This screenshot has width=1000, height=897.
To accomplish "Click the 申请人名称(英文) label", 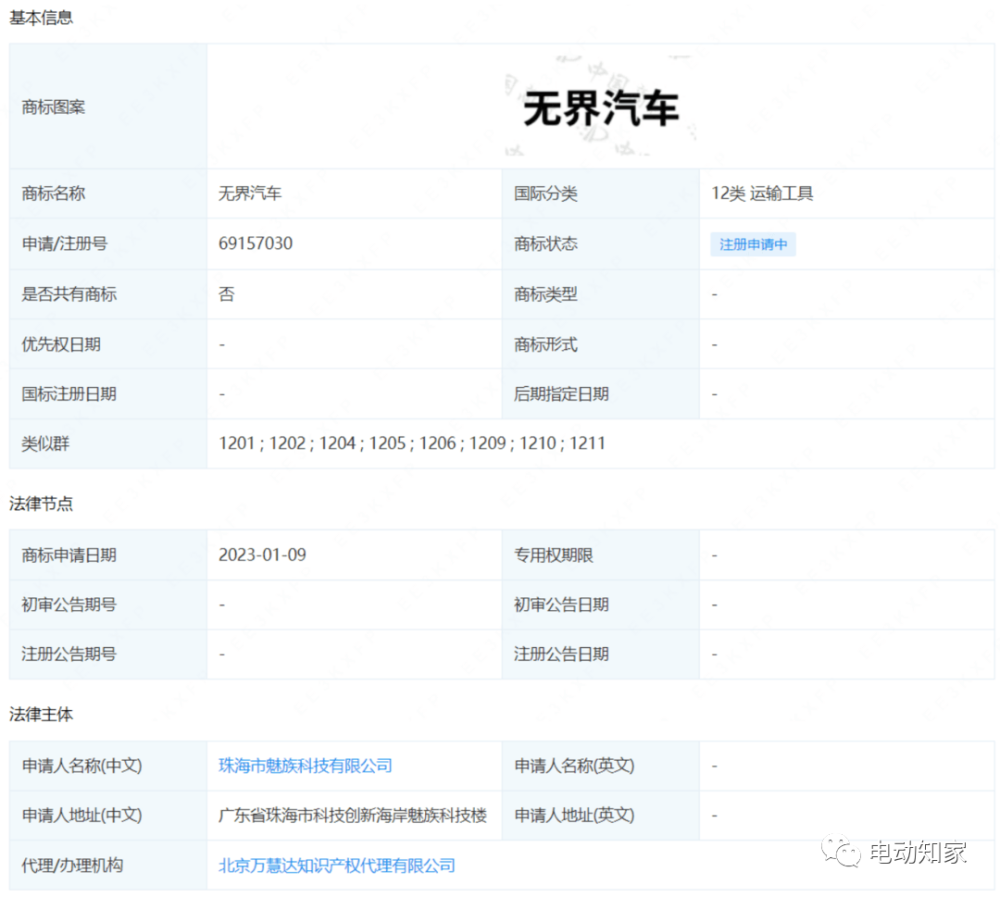I will [574, 765].
